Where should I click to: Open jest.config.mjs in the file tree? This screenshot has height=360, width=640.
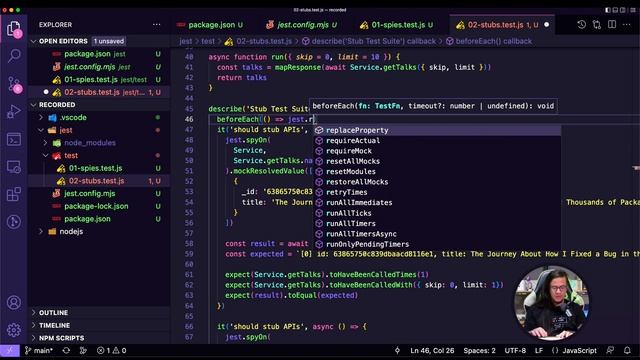99,193
